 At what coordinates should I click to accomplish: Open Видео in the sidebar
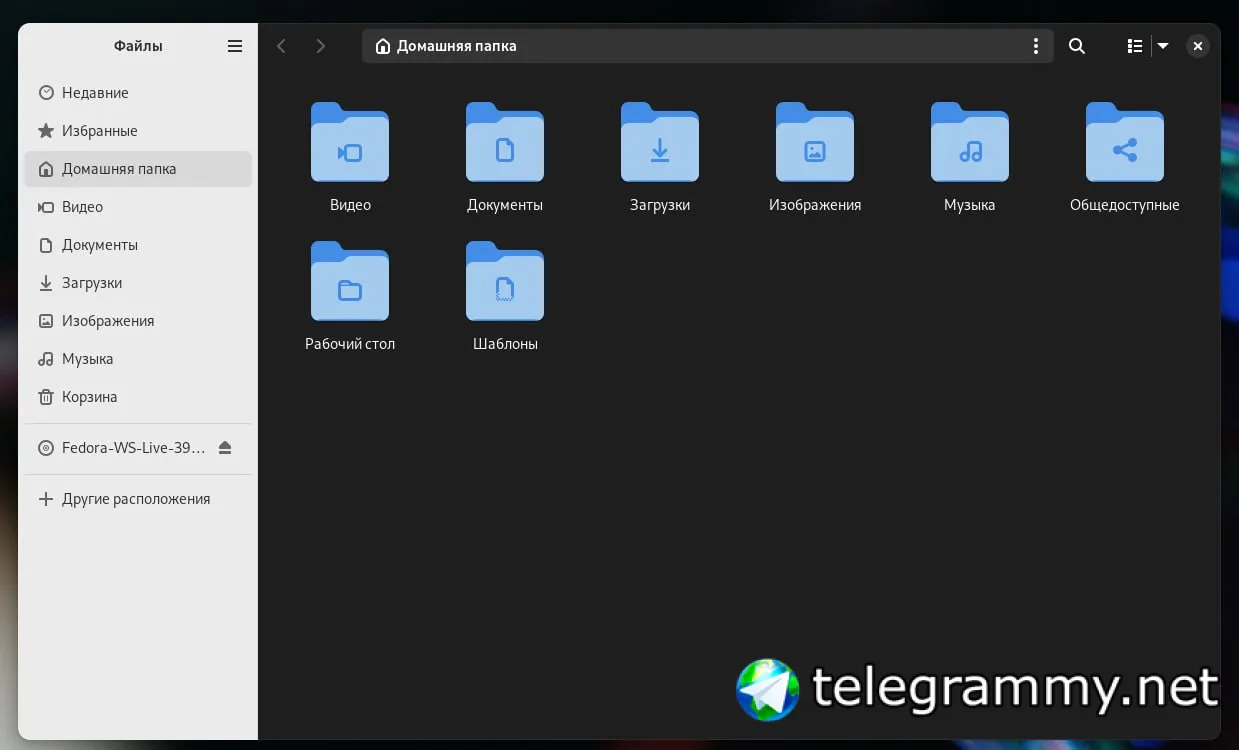coord(138,207)
